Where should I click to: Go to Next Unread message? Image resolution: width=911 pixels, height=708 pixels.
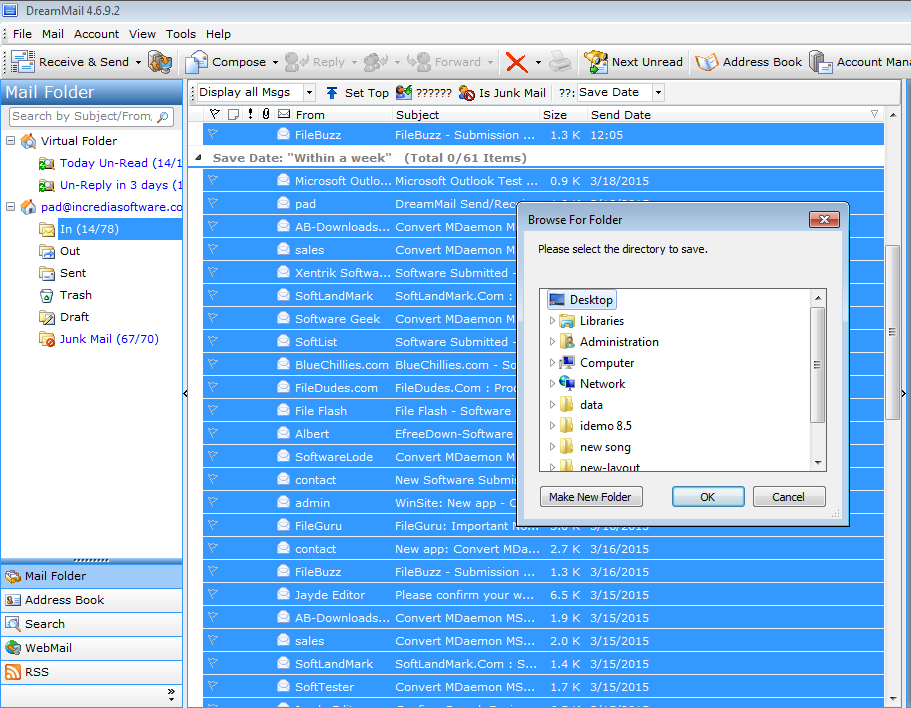pos(633,62)
